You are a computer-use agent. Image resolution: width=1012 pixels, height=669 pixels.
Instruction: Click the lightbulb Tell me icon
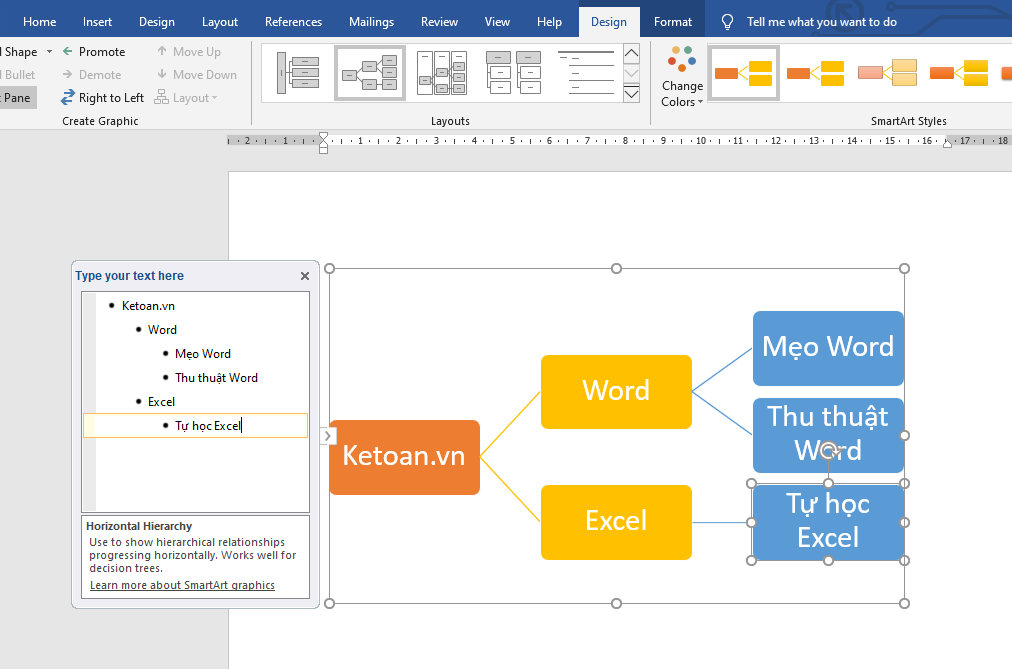click(x=728, y=22)
